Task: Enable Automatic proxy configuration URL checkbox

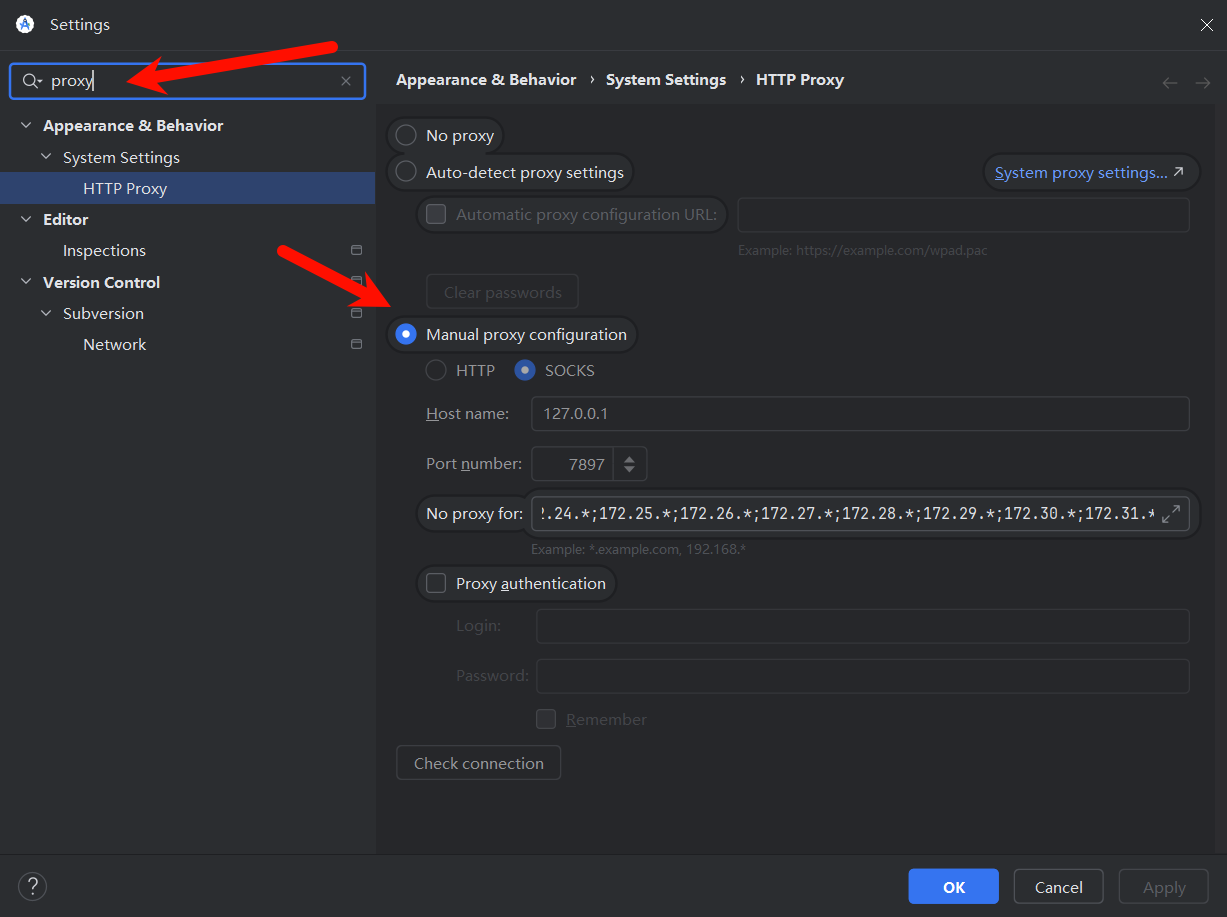Action: tap(436, 214)
